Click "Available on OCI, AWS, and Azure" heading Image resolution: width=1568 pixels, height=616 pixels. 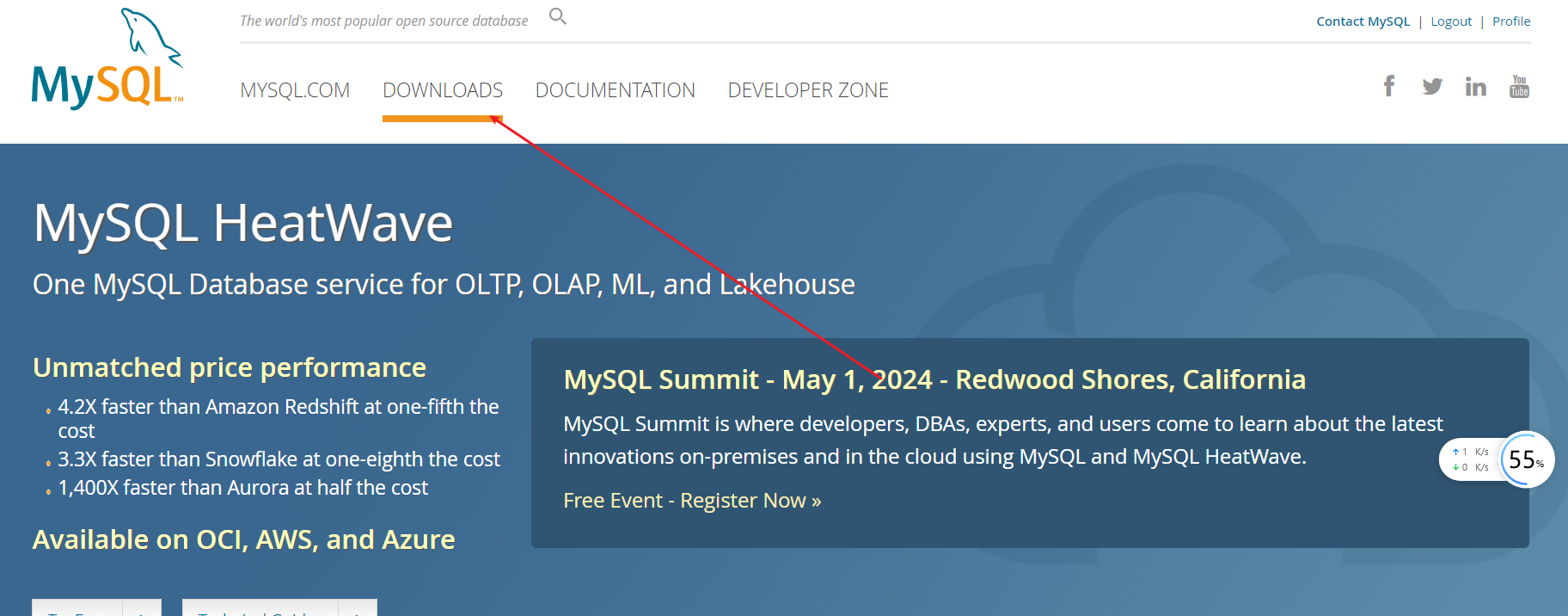[243, 539]
